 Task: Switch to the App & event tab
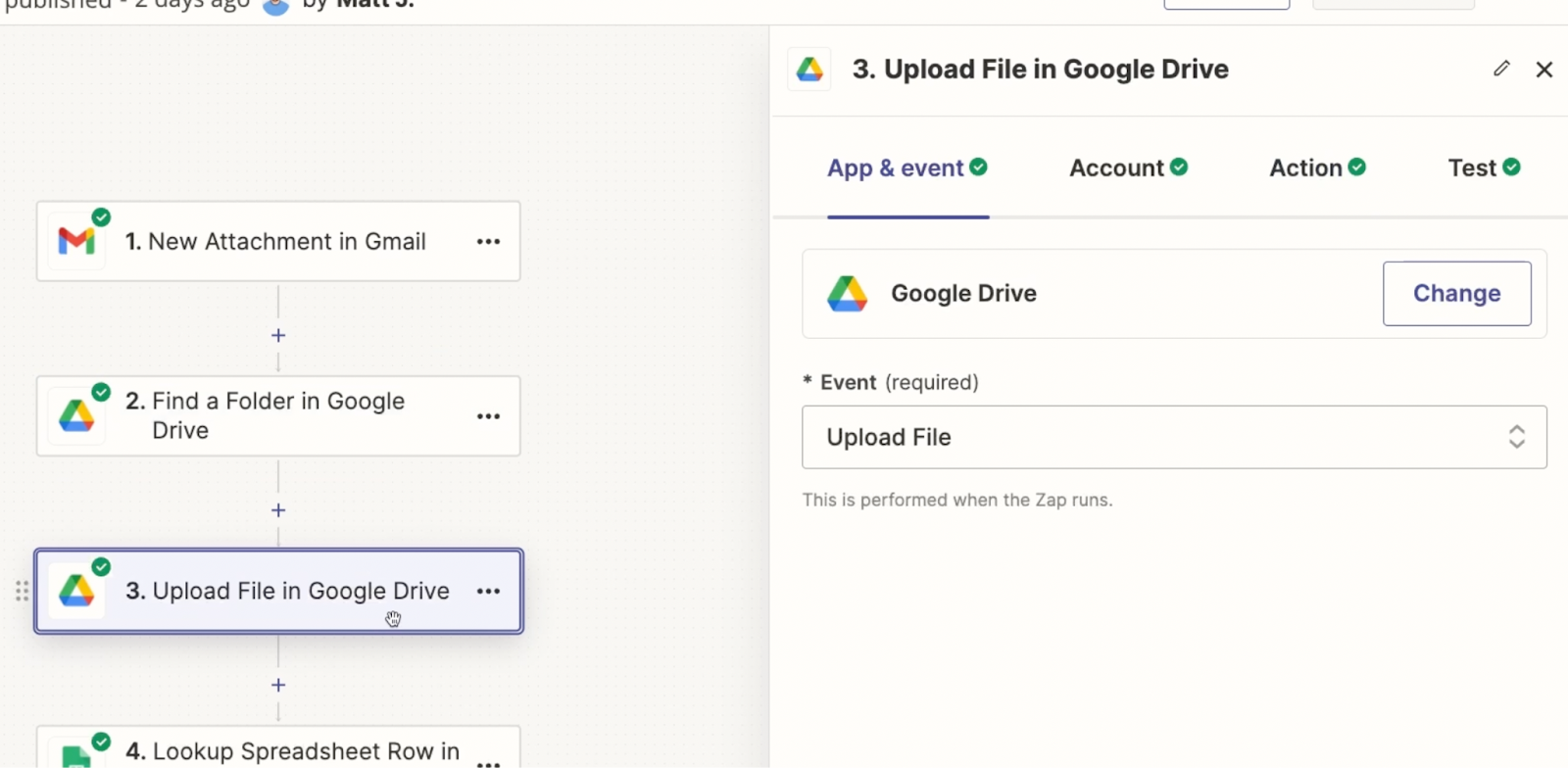pyautogui.click(x=907, y=168)
